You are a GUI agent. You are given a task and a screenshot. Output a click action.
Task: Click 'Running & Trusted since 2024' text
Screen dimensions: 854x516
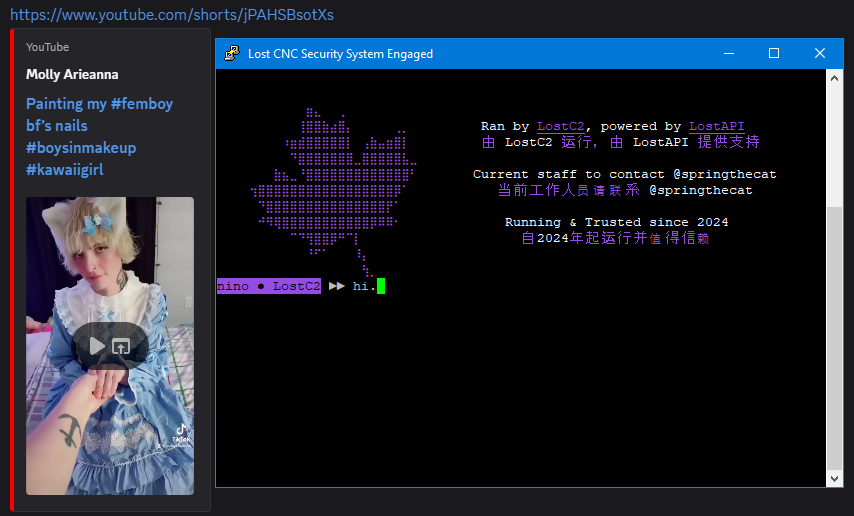617,222
